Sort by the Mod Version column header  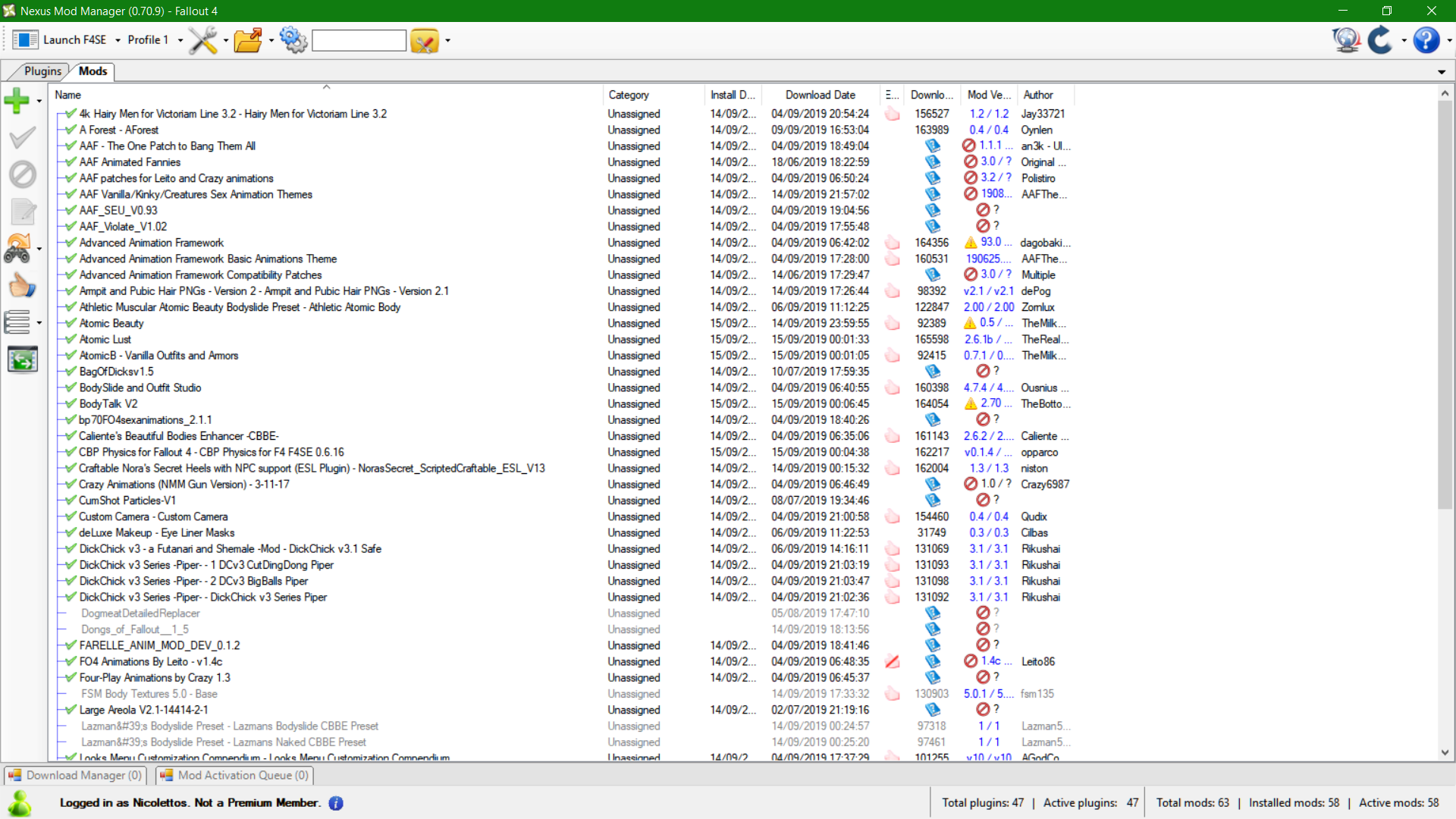coord(989,95)
